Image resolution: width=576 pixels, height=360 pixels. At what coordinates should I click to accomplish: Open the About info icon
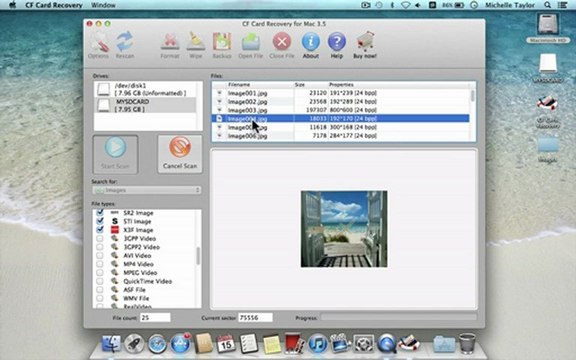311,45
